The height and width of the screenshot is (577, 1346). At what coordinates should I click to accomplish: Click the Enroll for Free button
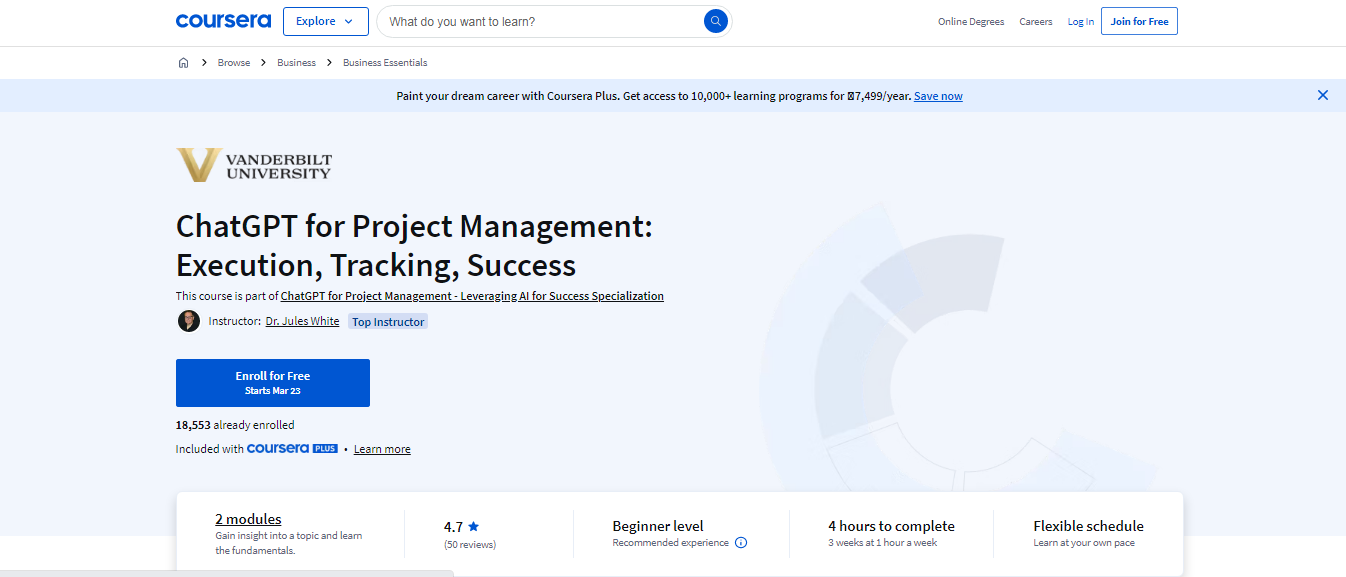click(272, 383)
